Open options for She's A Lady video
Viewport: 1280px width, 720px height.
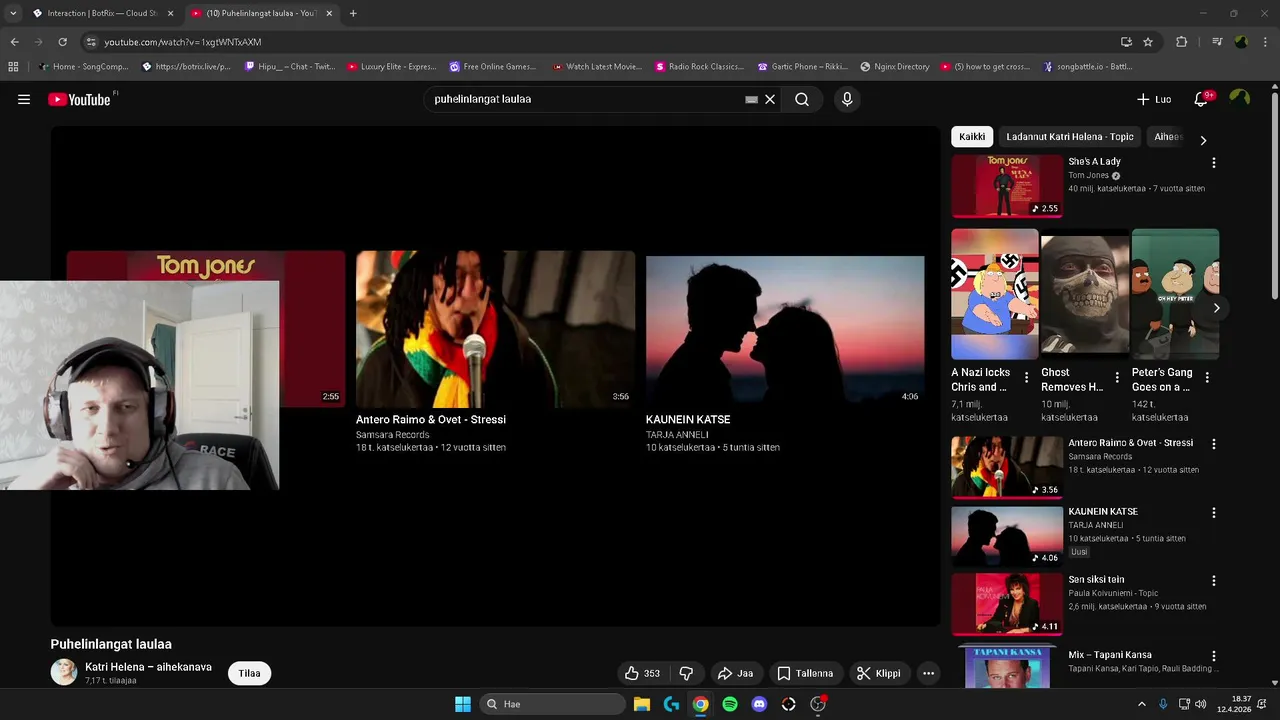pyautogui.click(x=1214, y=162)
